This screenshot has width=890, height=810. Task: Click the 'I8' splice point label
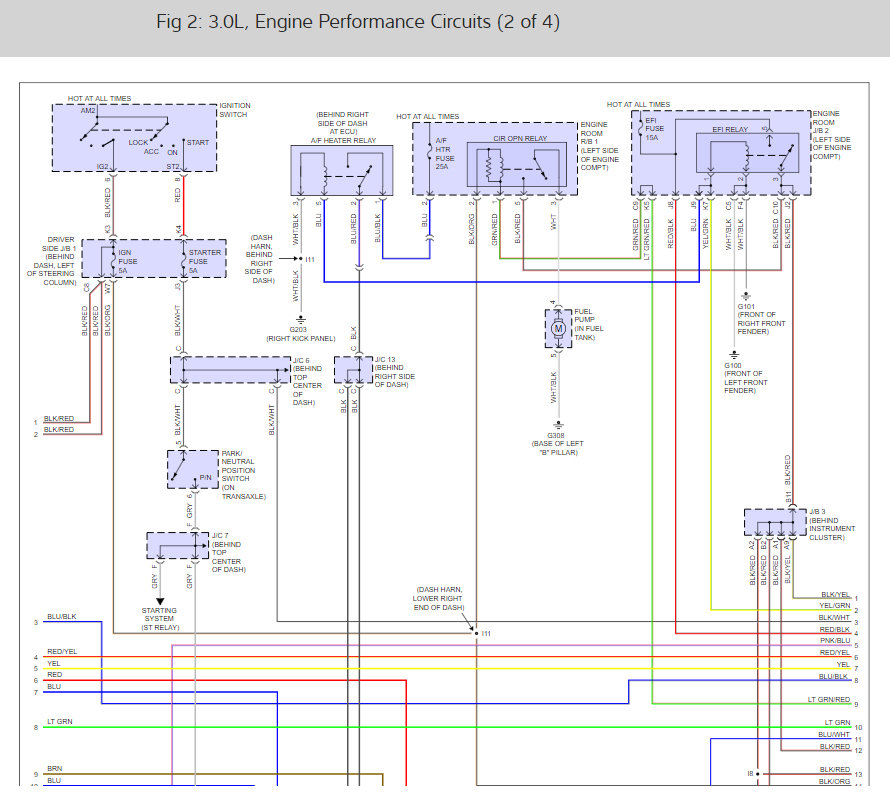click(x=750, y=774)
